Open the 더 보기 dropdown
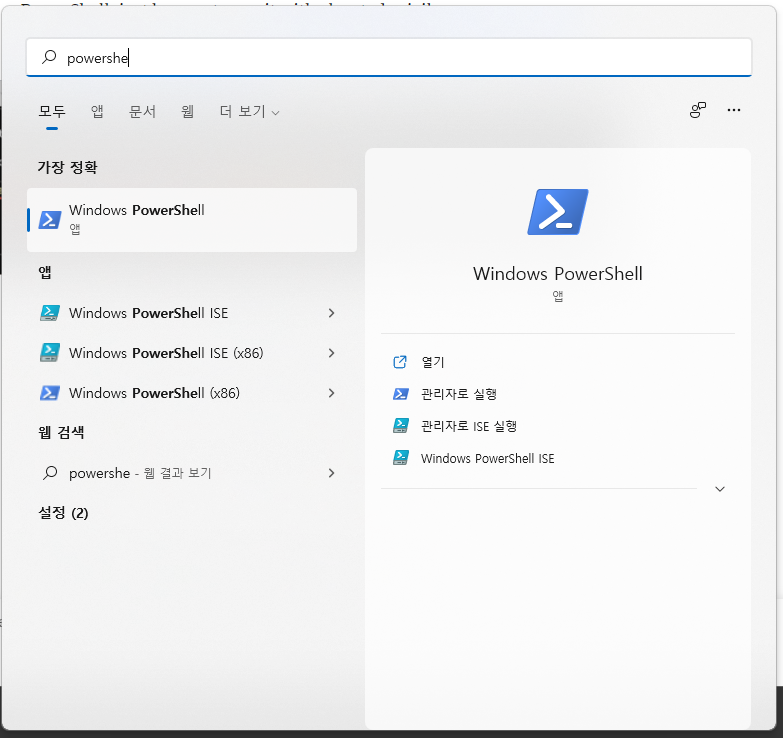Image resolution: width=783 pixels, height=738 pixels. 249,111
